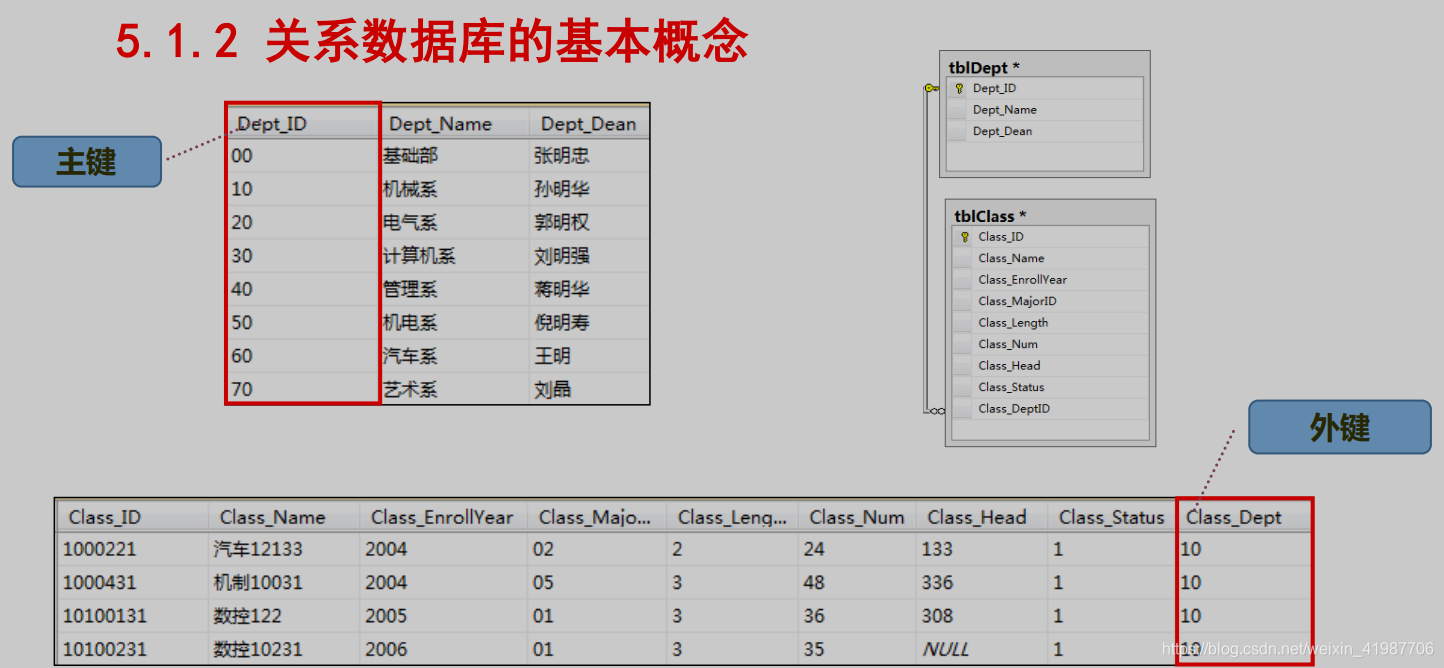
Task: Select the dean cell 倪明寿
Action: click(x=590, y=322)
